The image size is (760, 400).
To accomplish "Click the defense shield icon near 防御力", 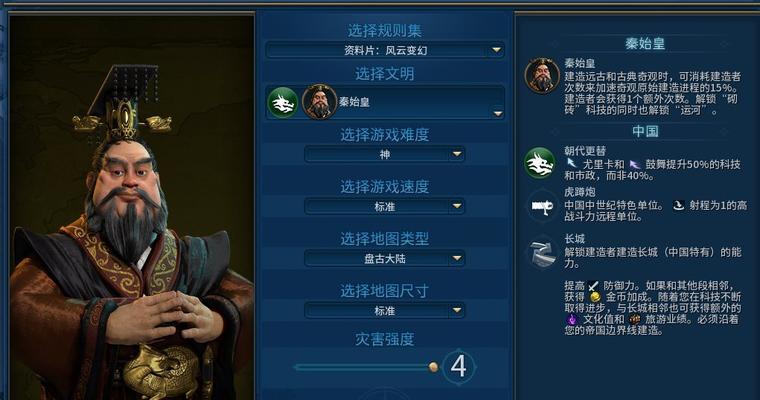I will point(593,286).
